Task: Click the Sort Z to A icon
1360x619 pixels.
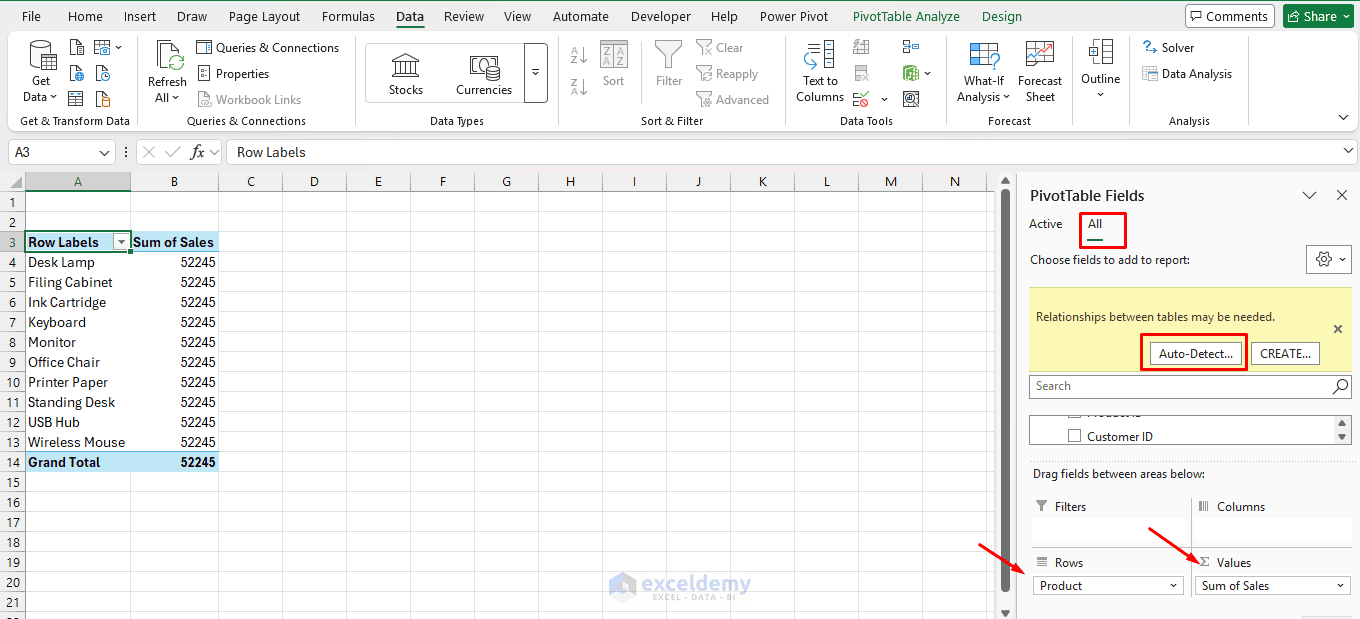Action: [x=579, y=86]
